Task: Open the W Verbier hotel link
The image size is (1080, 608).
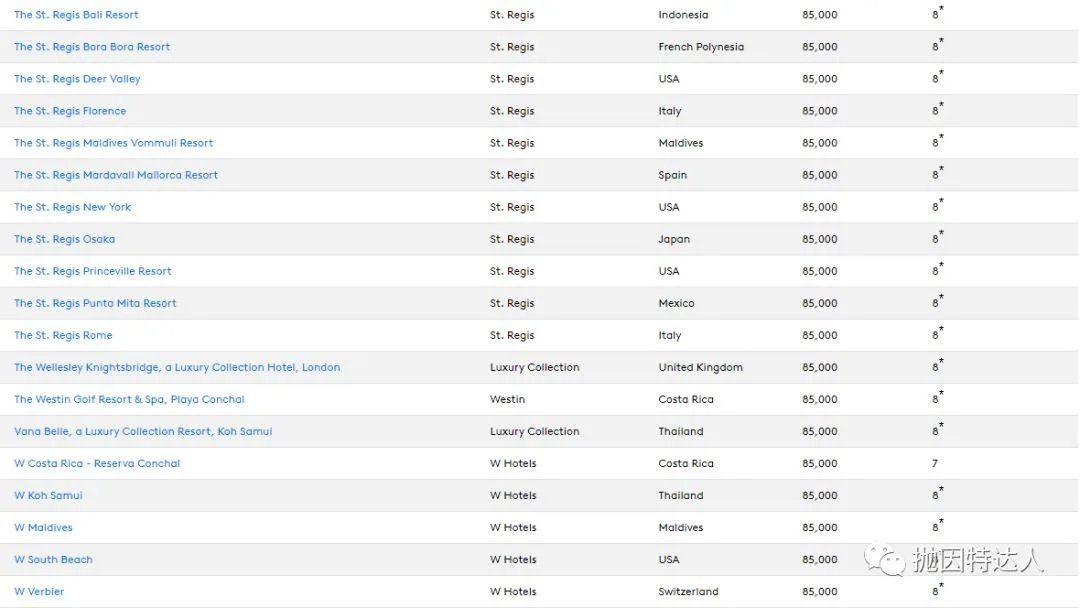Action: tap(39, 591)
